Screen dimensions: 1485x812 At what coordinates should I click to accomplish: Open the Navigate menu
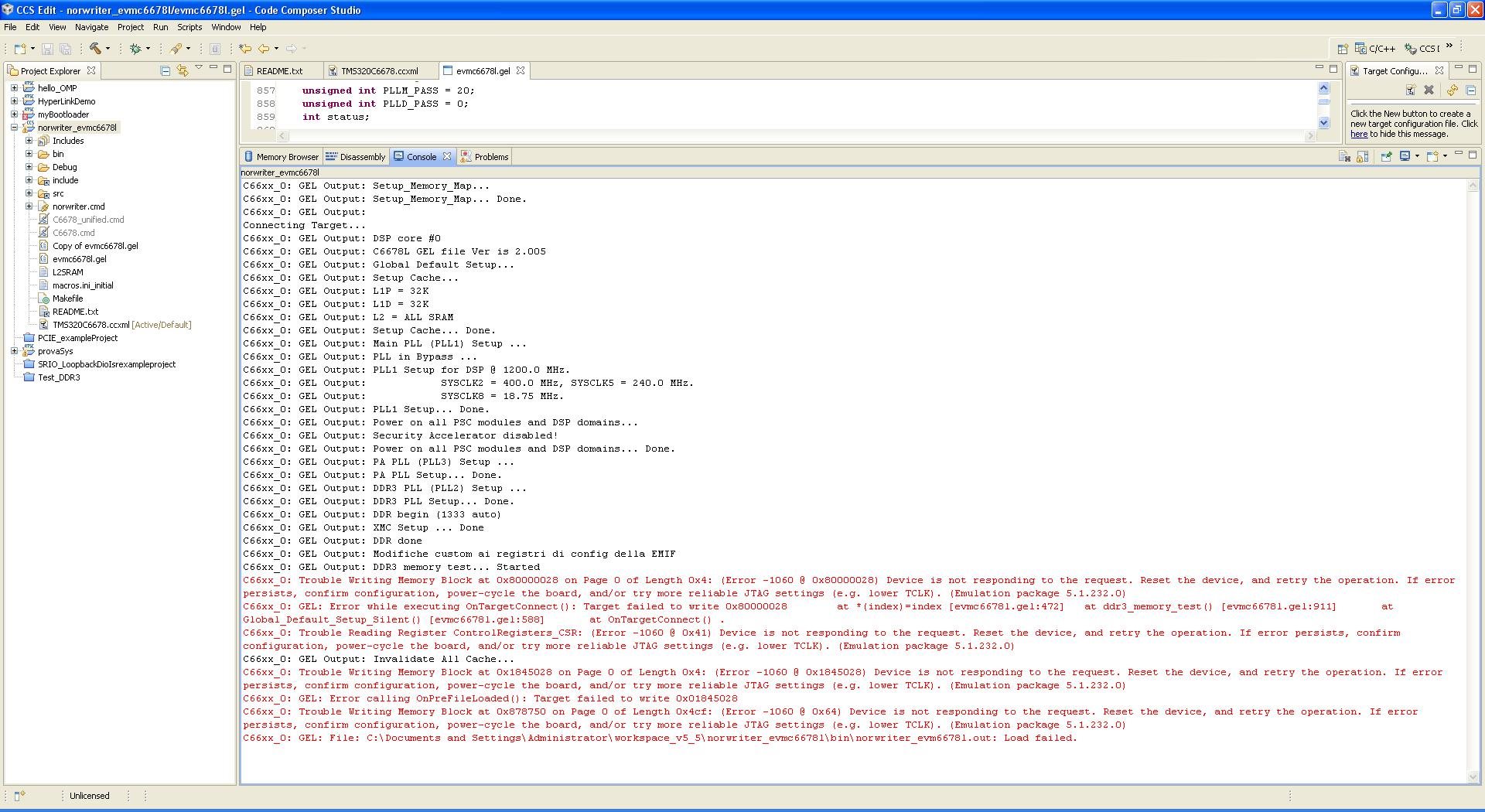[x=91, y=27]
